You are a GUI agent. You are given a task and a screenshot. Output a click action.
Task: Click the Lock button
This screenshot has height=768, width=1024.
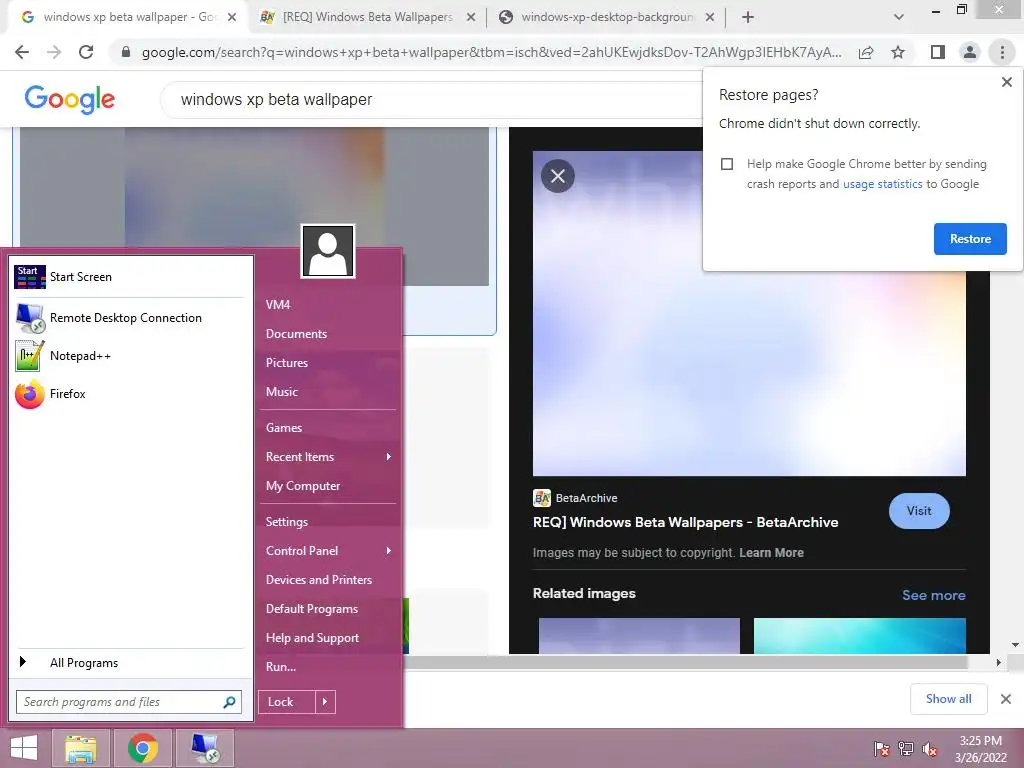pyautogui.click(x=287, y=702)
